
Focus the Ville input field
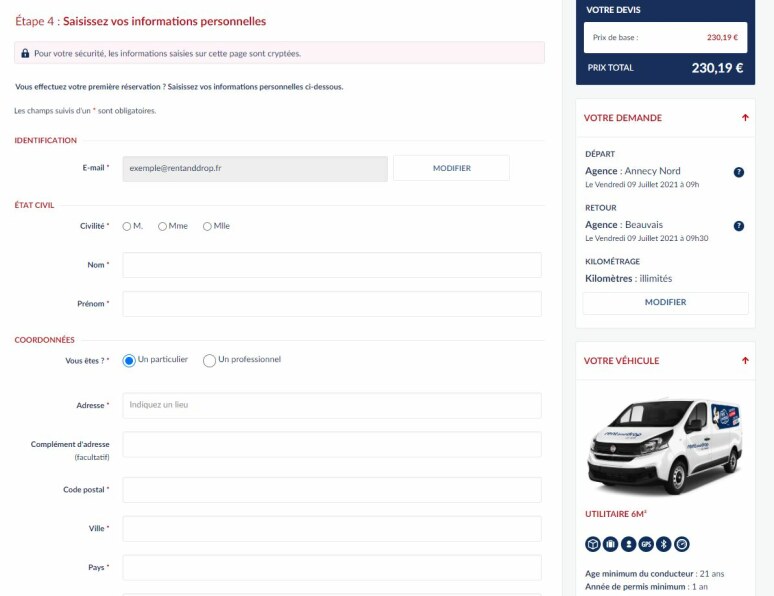coord(332,529)
